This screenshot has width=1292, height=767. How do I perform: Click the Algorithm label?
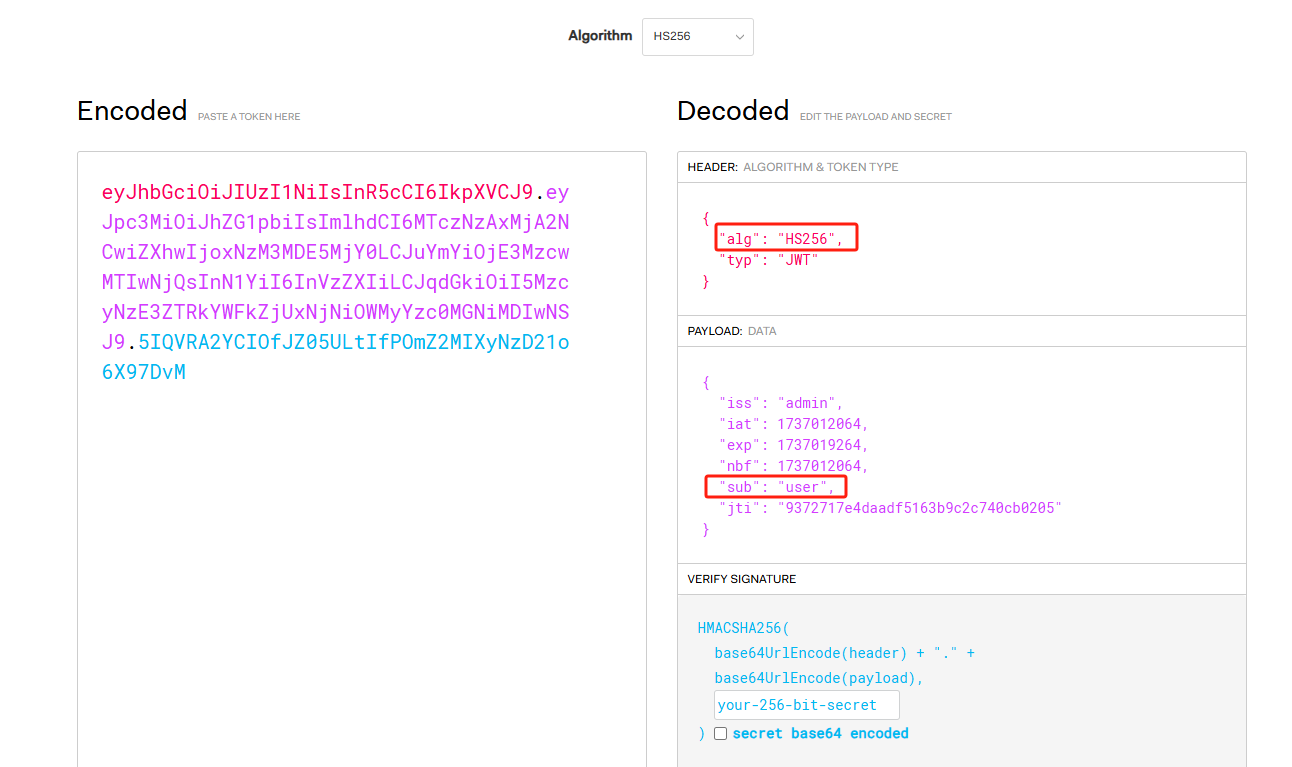600,36
